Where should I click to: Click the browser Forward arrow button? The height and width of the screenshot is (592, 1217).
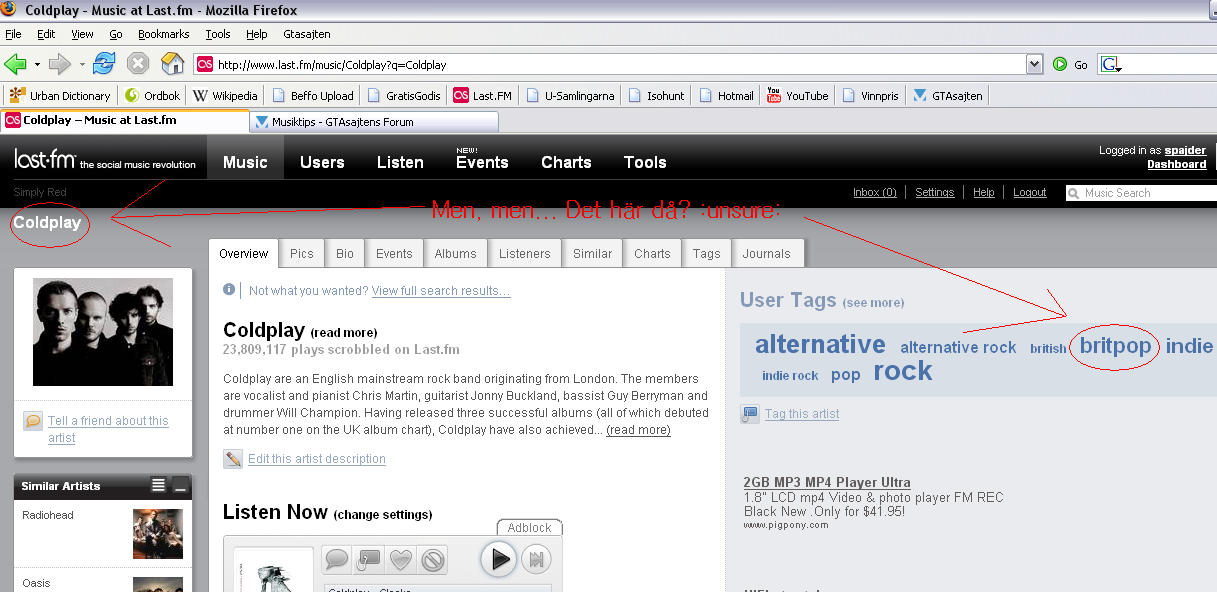pyautogui.click(x=60, y=64)
